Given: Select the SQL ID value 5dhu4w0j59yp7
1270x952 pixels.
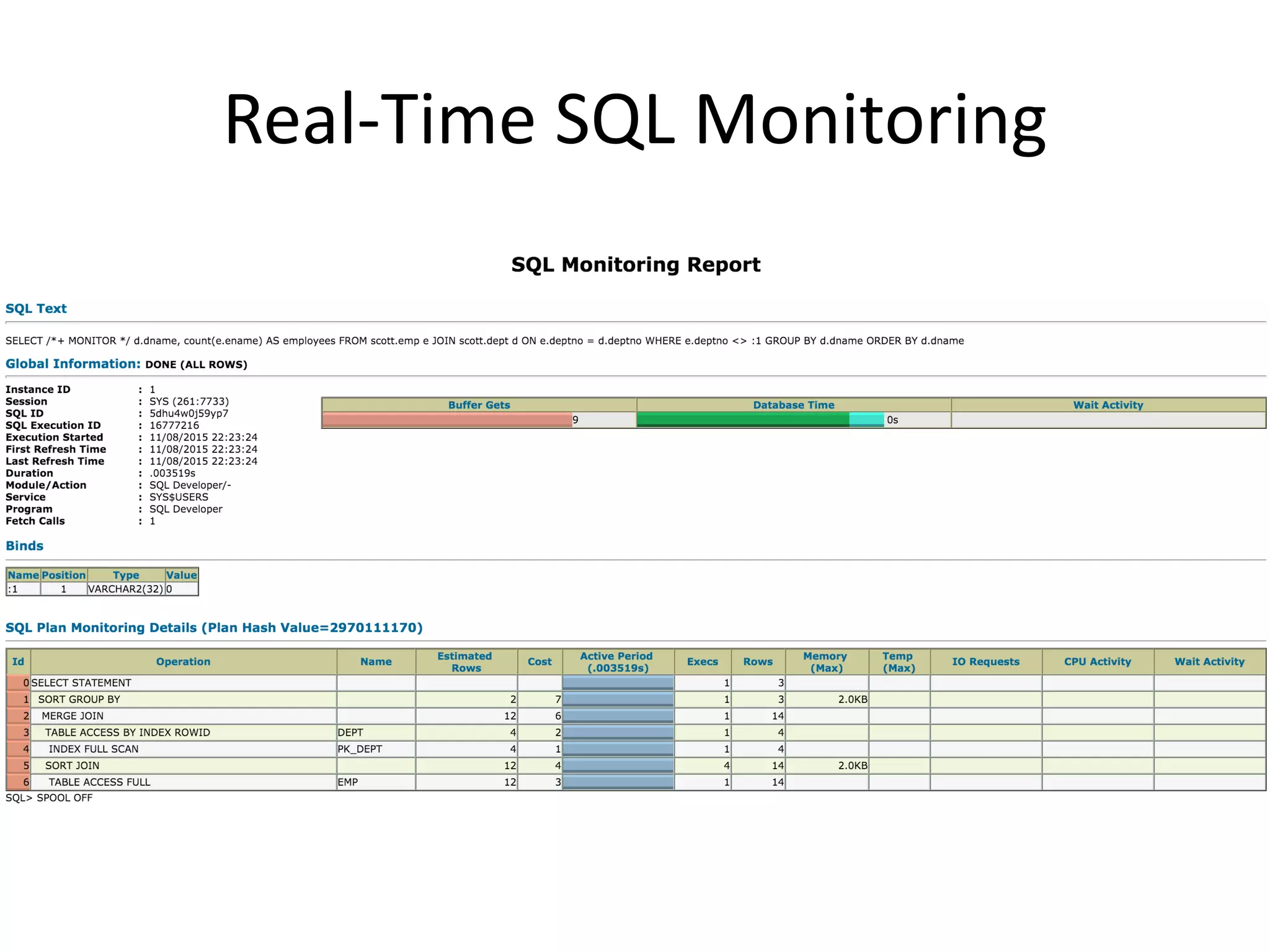Looking at the screenshot, I should coord(189,413).
